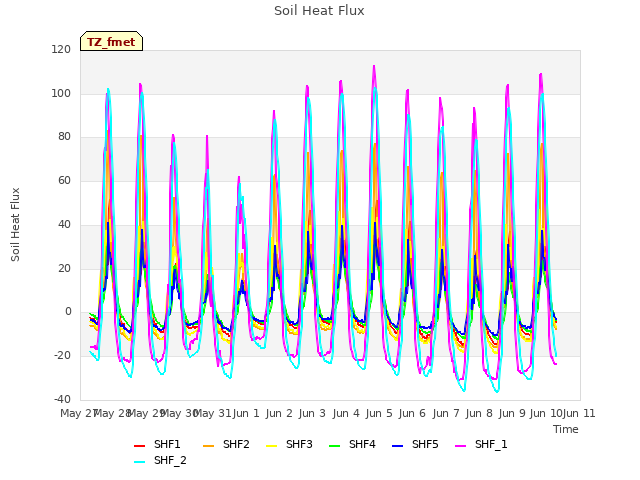The height and width of the screenshot is (480, 640).
Task: Click the highest magenta peak near Jun 5
Action: [374, 66]
